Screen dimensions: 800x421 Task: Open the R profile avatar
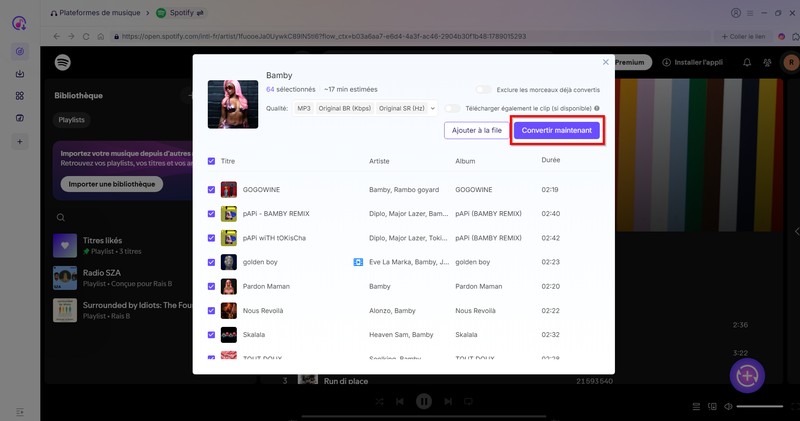(791, 62)
